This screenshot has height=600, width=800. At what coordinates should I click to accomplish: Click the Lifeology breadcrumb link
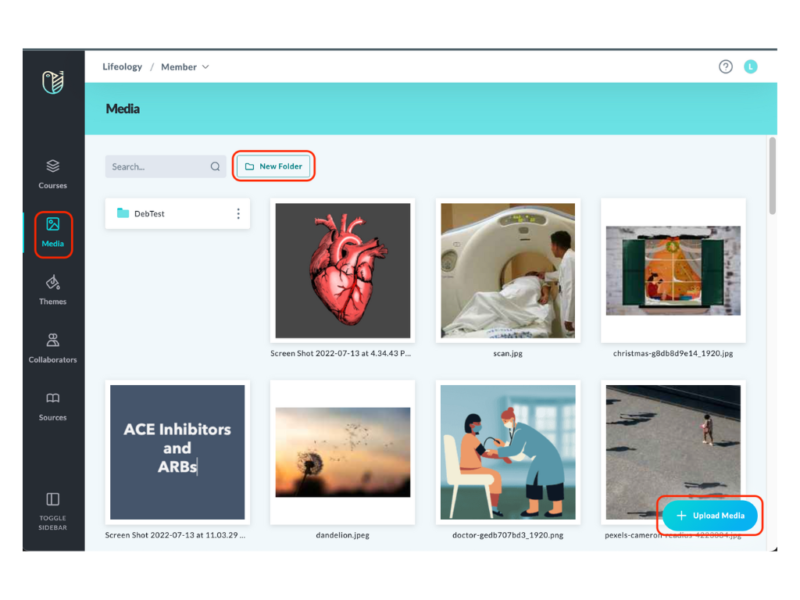tap(122, 67)
